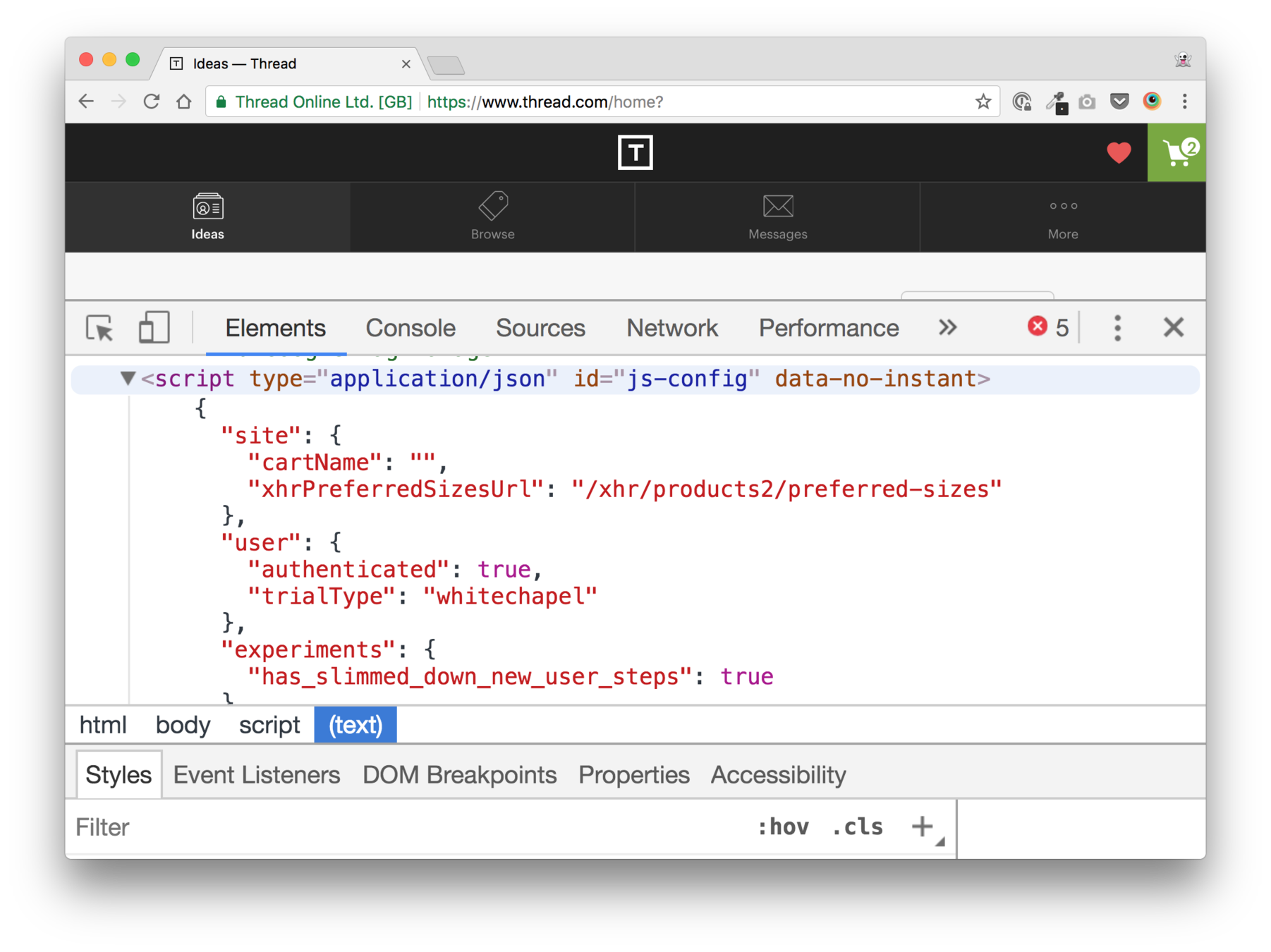This screenshot has height=952, width=1271.
Task: Open the Pocket extension
Action: (x=1119, y=102)
